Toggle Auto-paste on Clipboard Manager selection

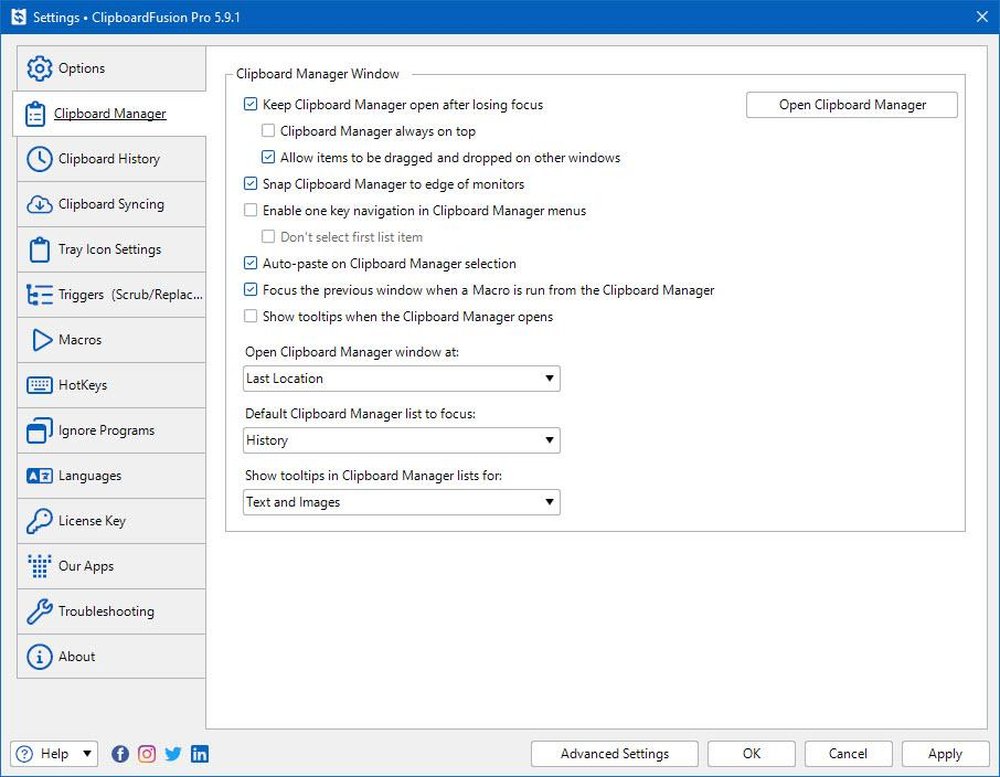click(x=251, y=263)
